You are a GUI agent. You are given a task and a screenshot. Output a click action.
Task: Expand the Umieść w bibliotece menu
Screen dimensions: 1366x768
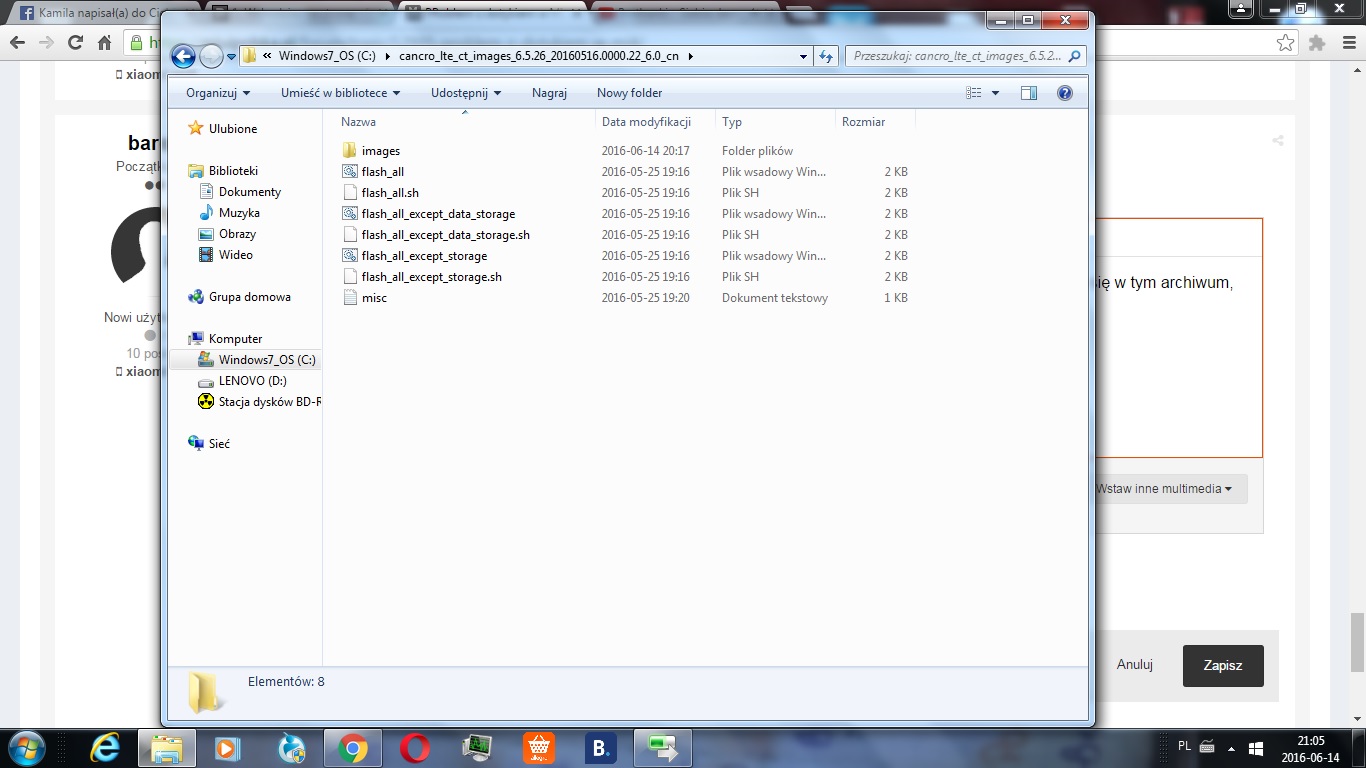click(340, 93)
